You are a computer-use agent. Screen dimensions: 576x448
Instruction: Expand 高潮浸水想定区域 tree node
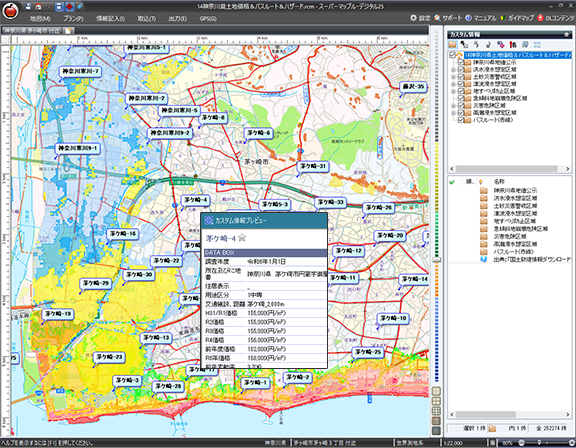click(x=453, y=112)
